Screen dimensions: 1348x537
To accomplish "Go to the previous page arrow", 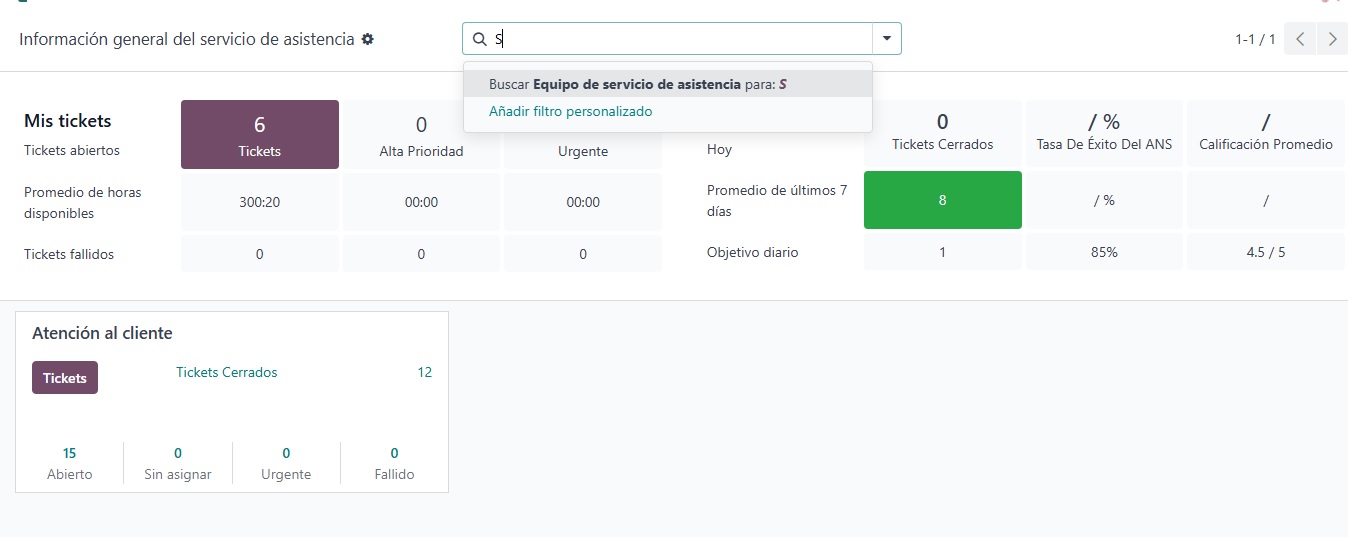I will click(x=1300, y=39).
